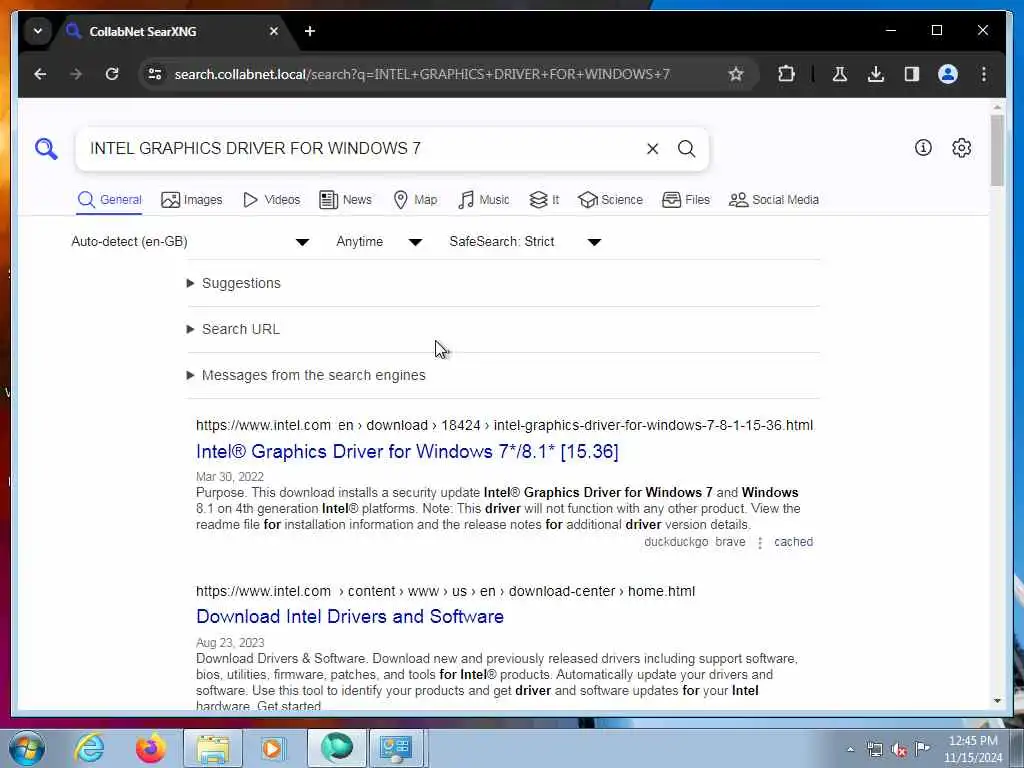Launch Internet Explorer from taskbar
Image resolution: width=1024 pixels, height=768 pixels.
(89, 748)
